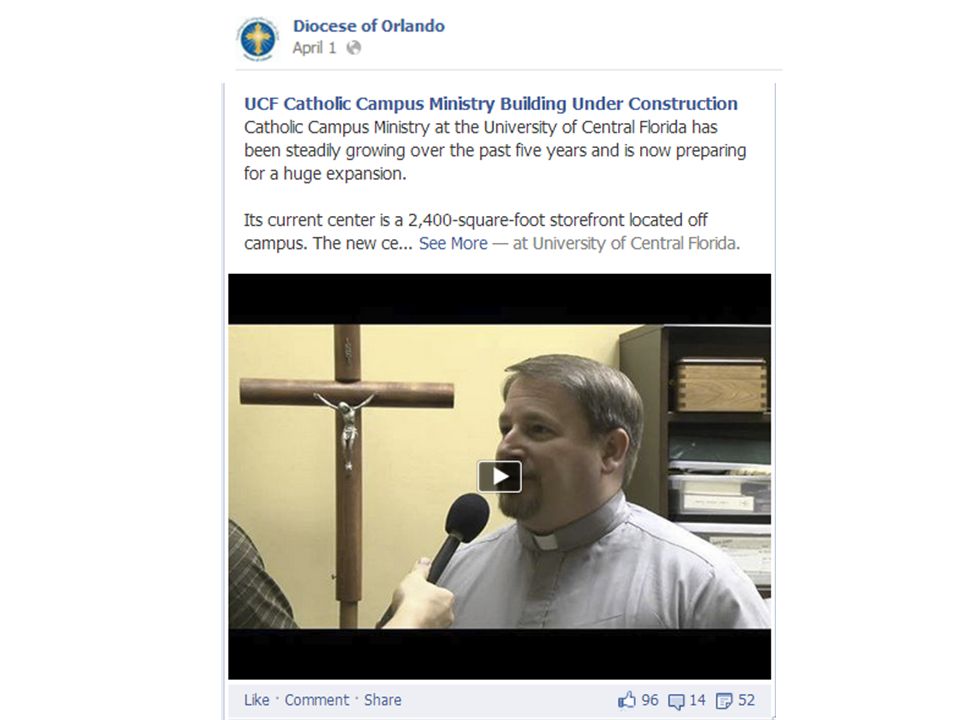Click Comment under the video
960x720 pixels.
(317, 700)
